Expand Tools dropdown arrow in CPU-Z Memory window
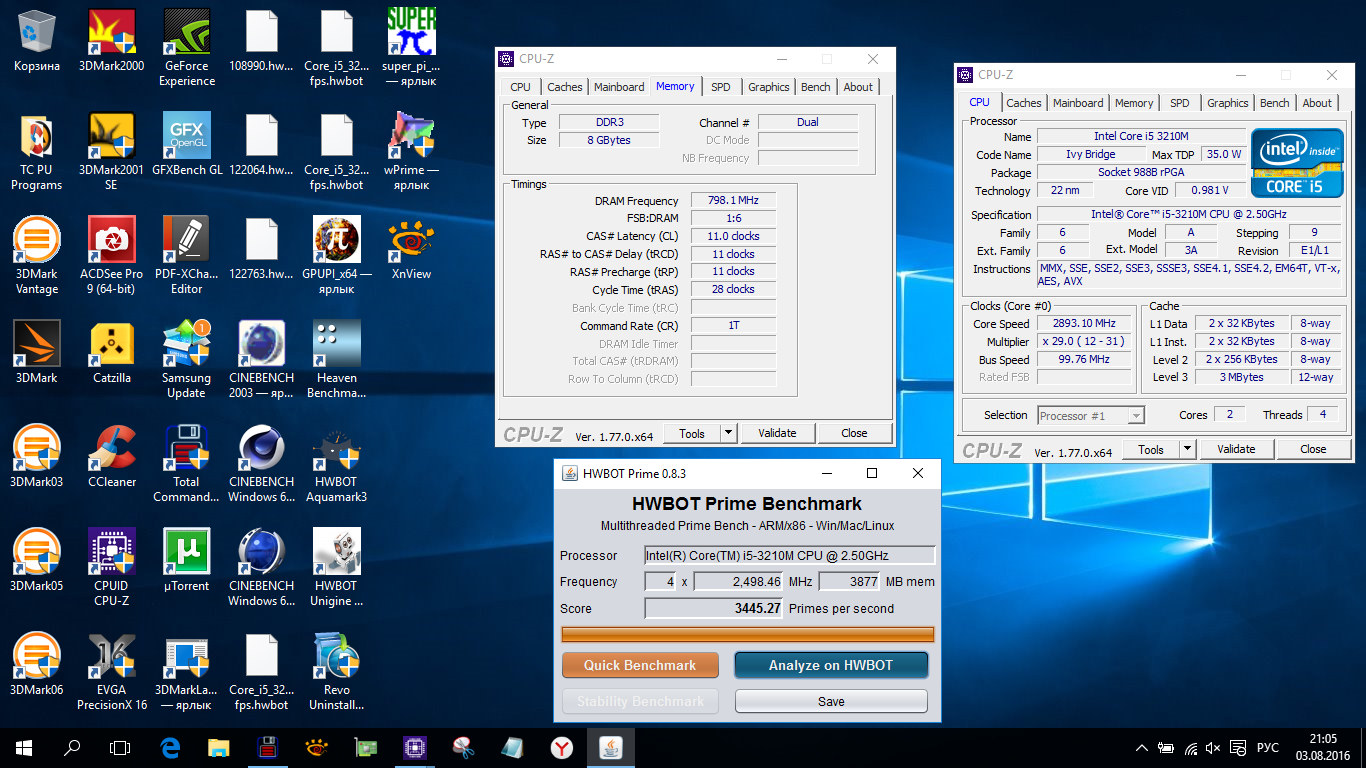 729,433
